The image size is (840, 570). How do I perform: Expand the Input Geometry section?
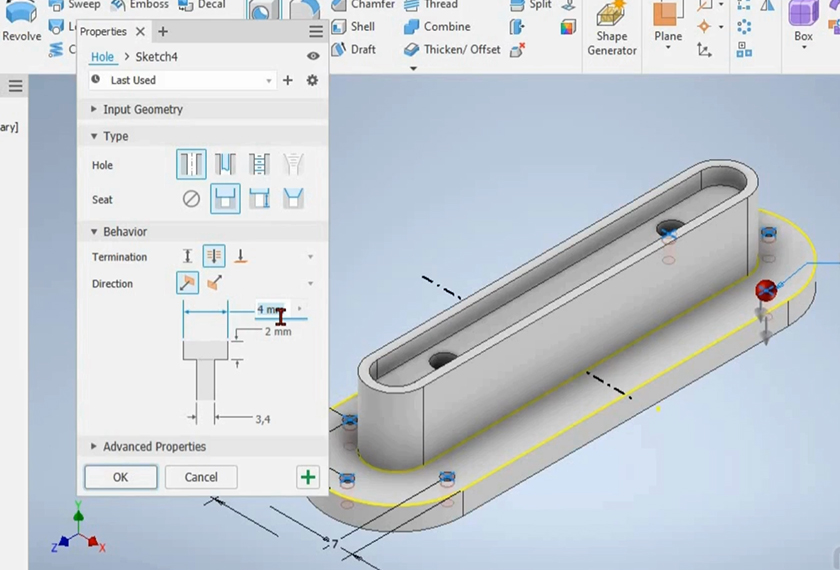pyautogui.click(x=142, y=109)
